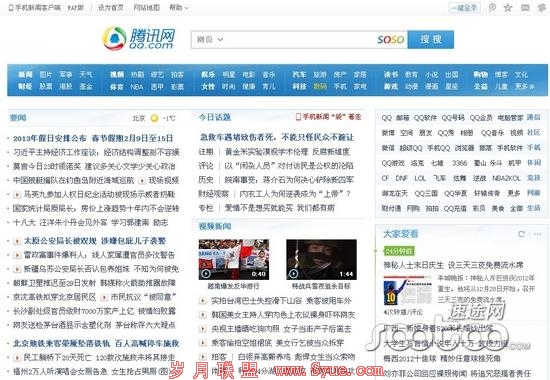Click 邮箱 in the QQ services grid
Screen dimensions: 550x380
(402, 118)
